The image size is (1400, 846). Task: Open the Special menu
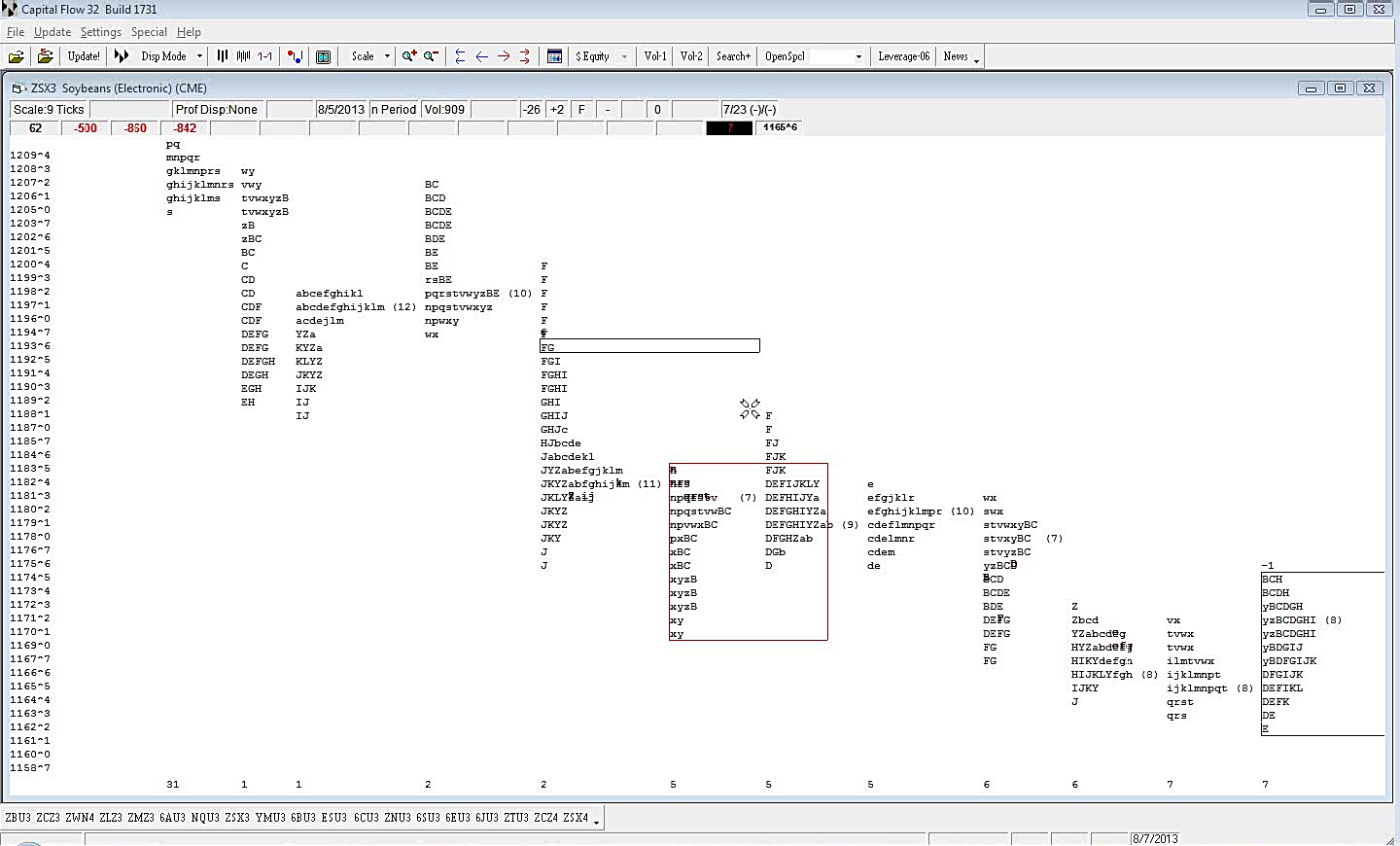point(149,32)
